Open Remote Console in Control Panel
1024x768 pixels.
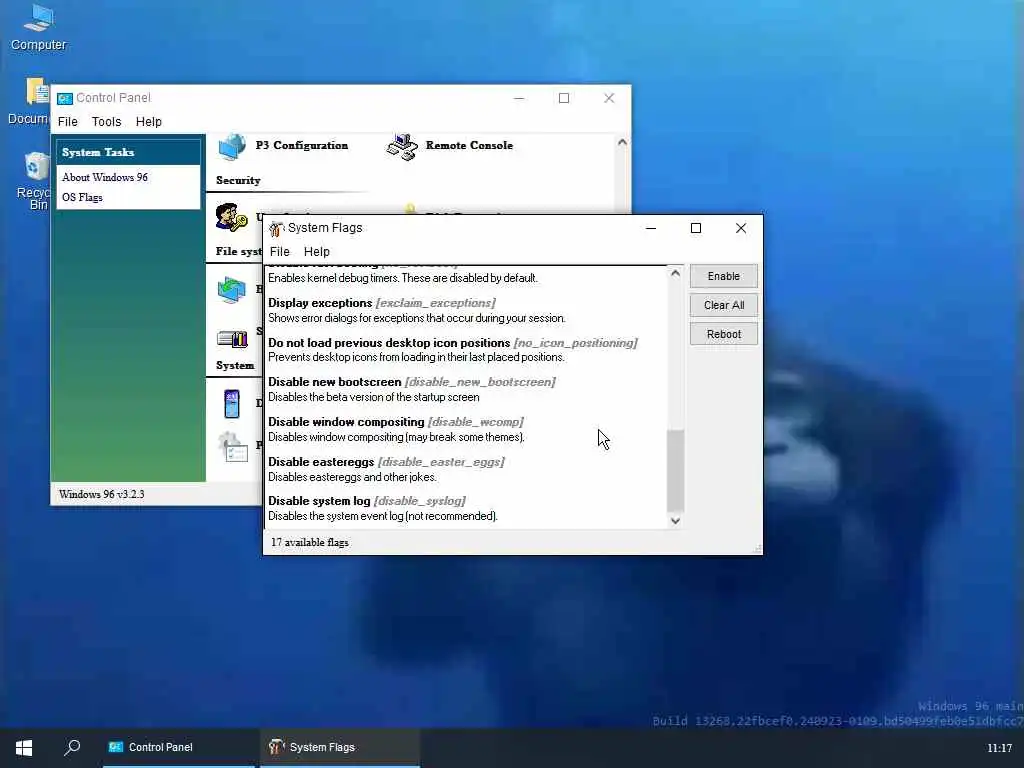point(449,146)
